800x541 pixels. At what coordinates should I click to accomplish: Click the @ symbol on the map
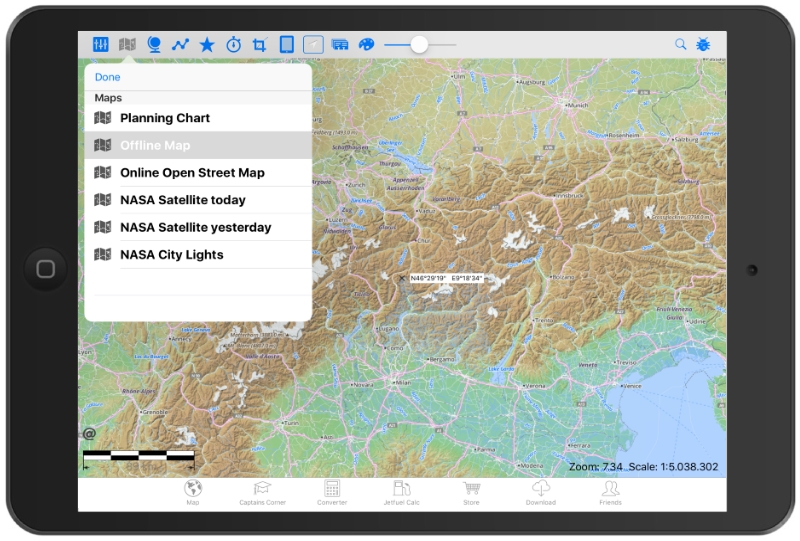click(89, 434)
